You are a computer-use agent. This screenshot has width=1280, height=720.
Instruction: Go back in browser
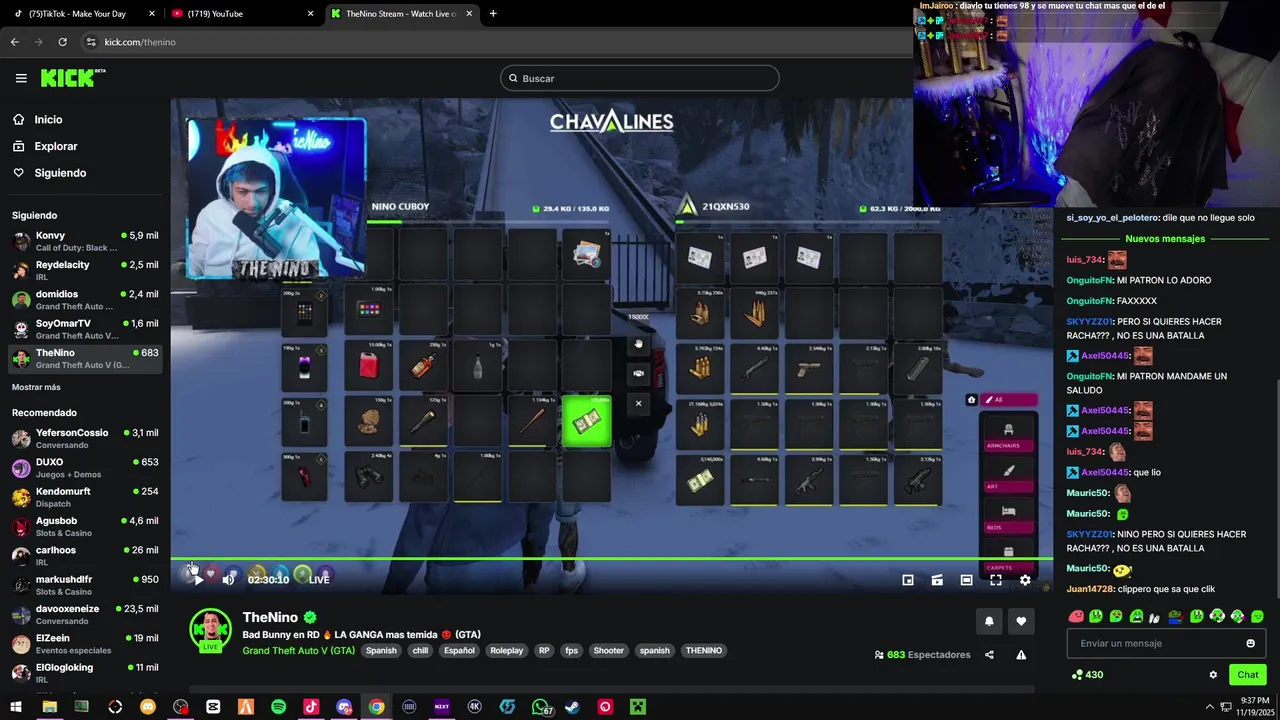(14, 42)
